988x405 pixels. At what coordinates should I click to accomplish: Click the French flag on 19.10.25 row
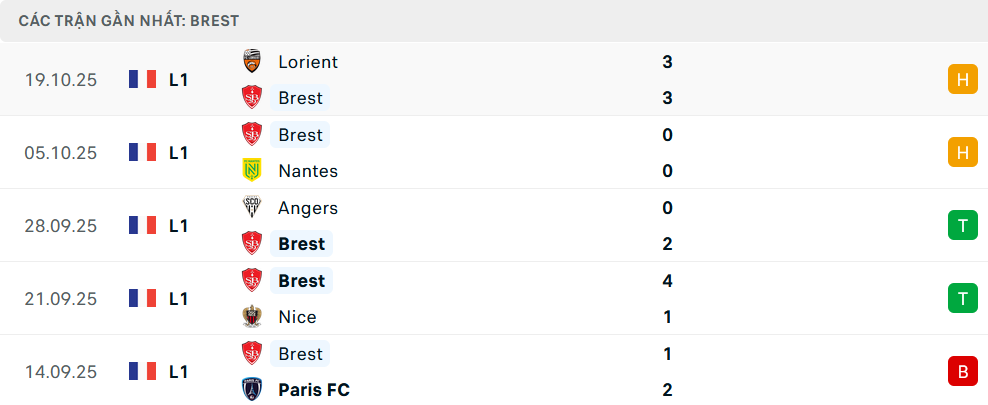click(x=143, y=80)
